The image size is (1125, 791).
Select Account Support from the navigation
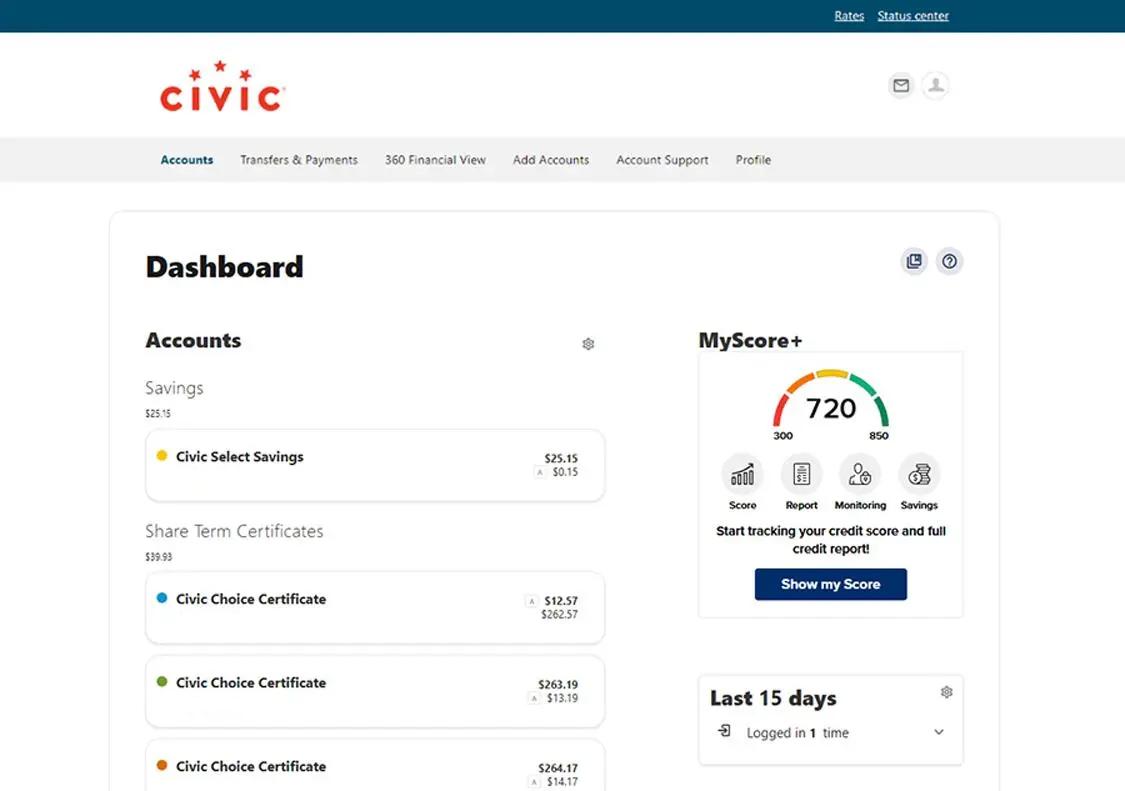662,160
